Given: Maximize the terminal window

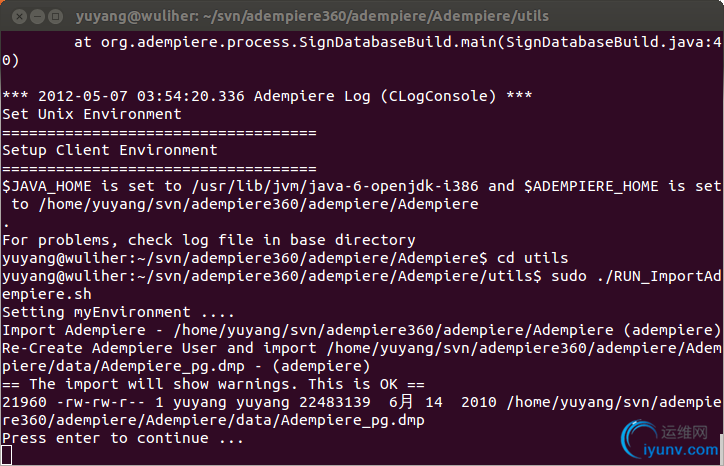Looking at the screenshot, I should pos(55,17).
